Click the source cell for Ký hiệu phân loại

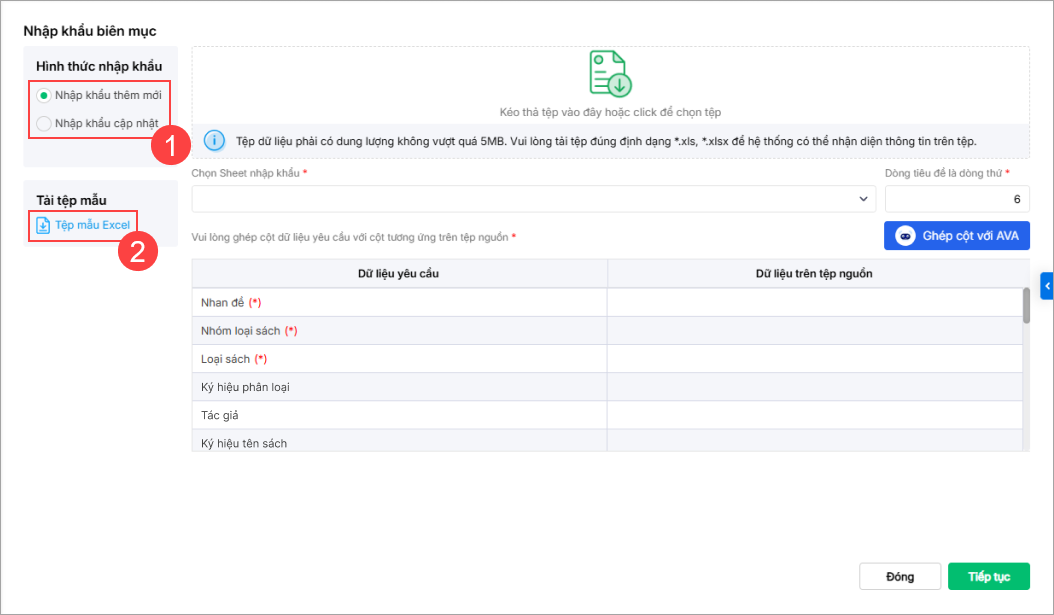814,387
